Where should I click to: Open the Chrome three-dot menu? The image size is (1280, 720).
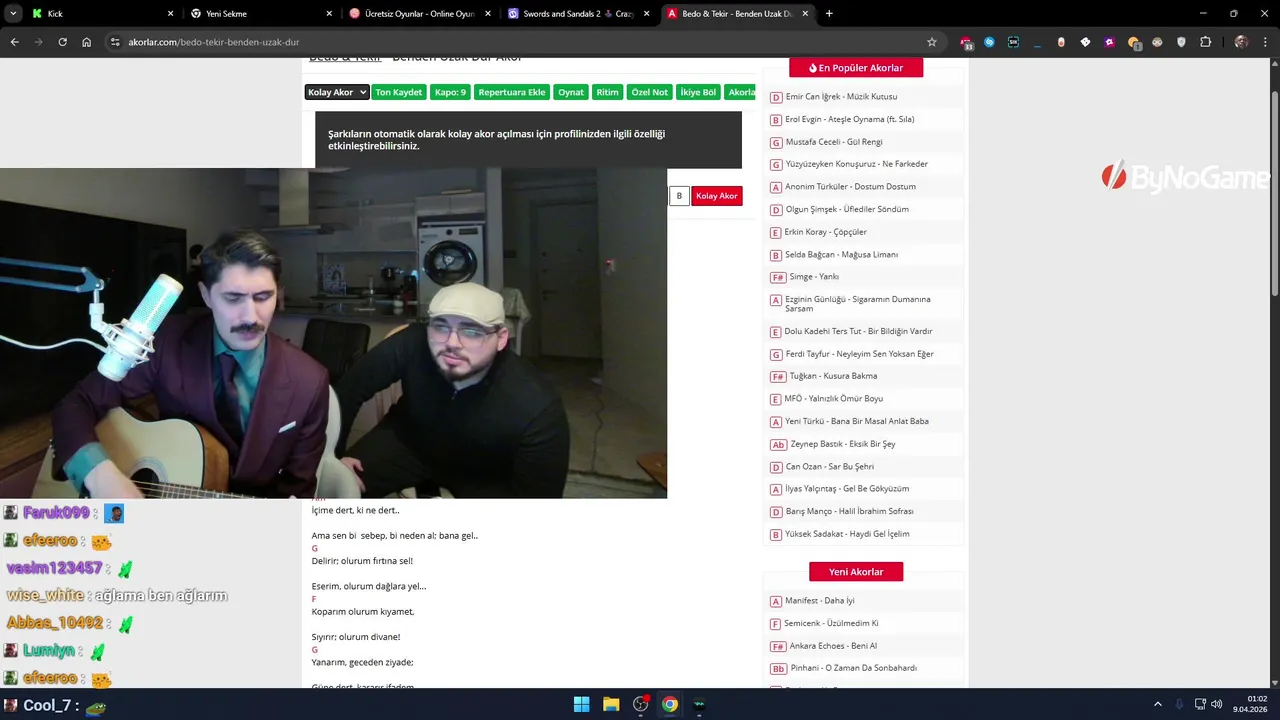(1265, 42)
